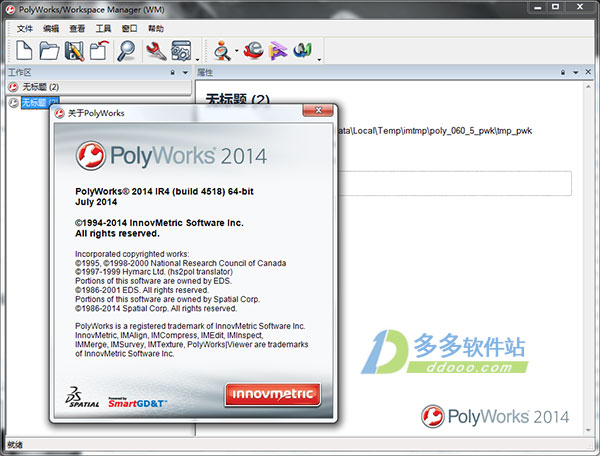Expand first toolbar overflow arrow
Image resolution: width=600 pixels, height=456 pixels.
point(197,59)
